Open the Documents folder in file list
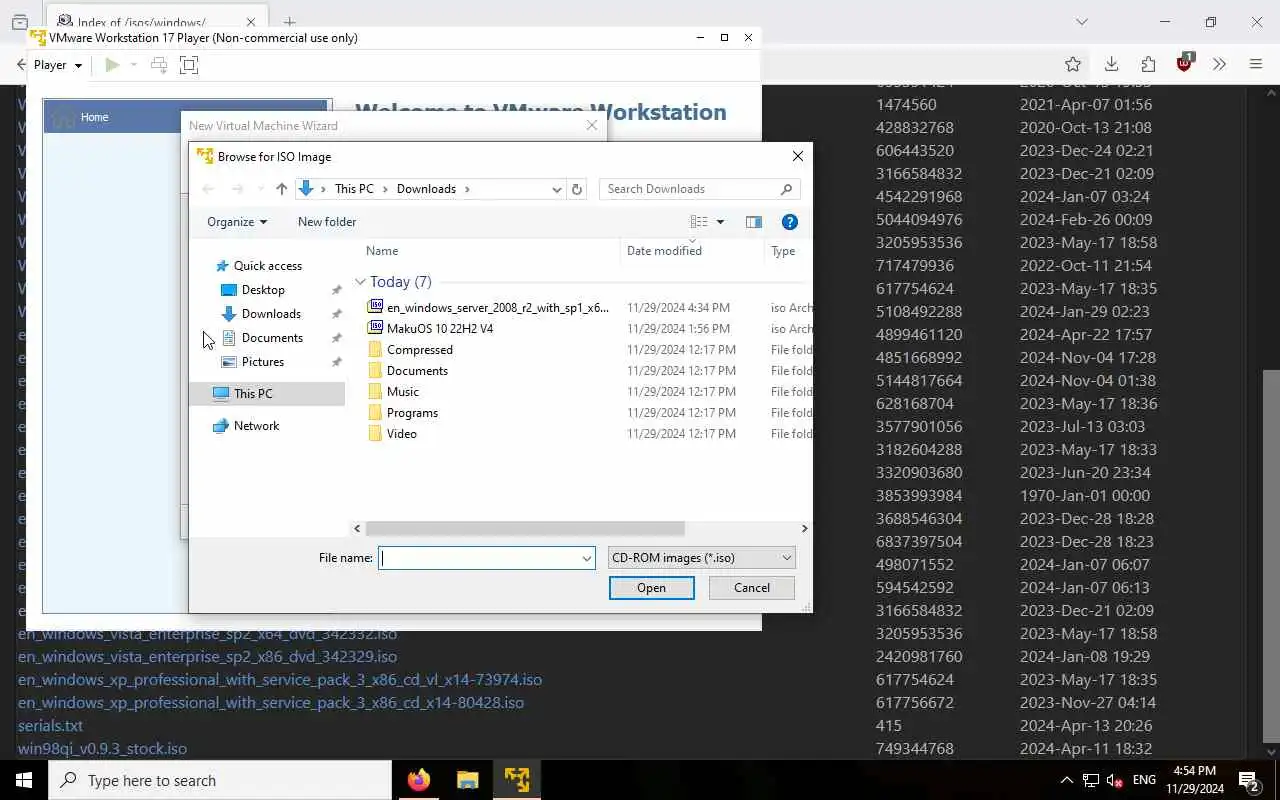The height and width of the screenshot is (800, 1280). 408,371
